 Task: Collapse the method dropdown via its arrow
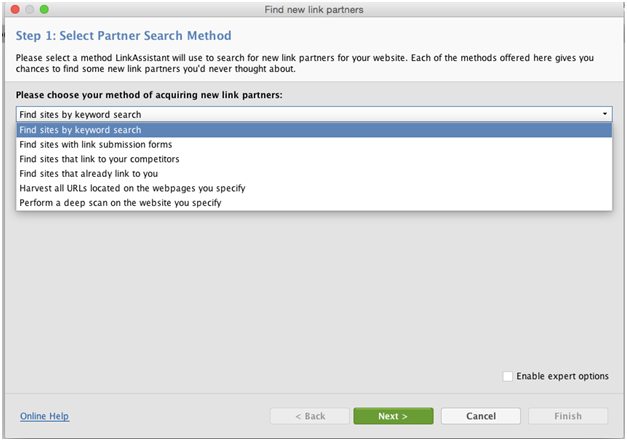pyautogui.click(x=605, y=114)
